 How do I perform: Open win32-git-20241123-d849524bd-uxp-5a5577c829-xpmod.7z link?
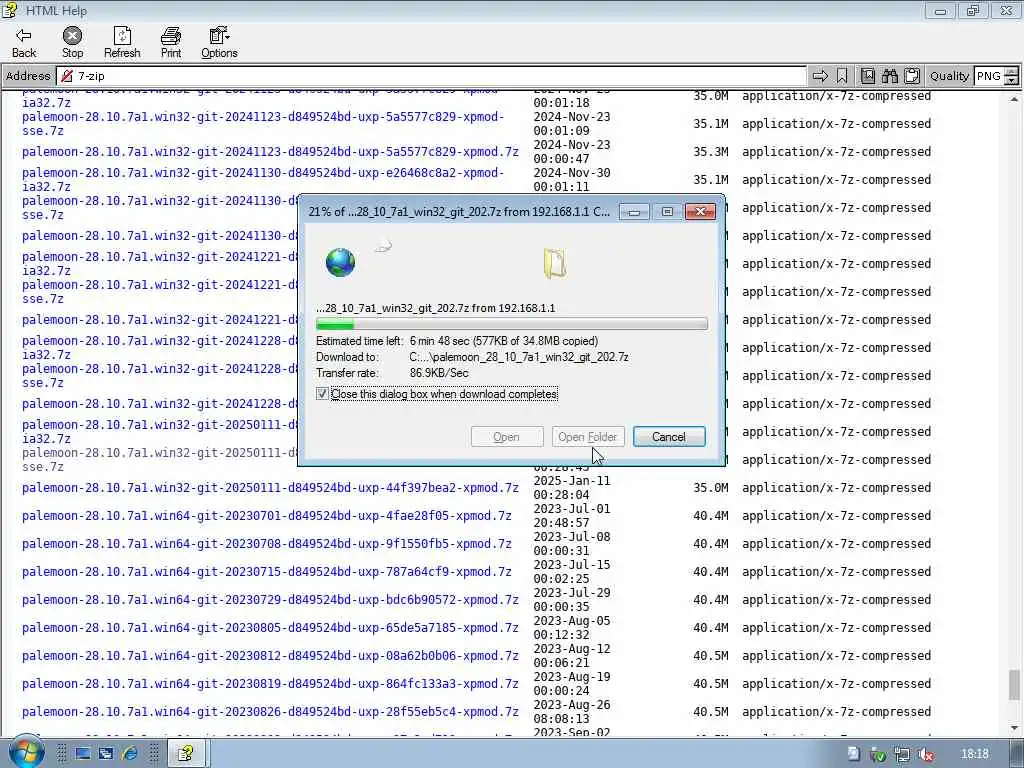(270, 152)
